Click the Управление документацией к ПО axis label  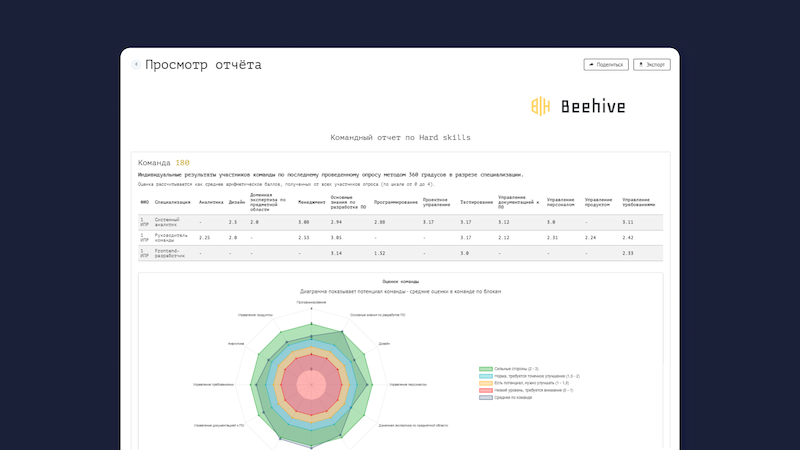(x=219, y=425)
